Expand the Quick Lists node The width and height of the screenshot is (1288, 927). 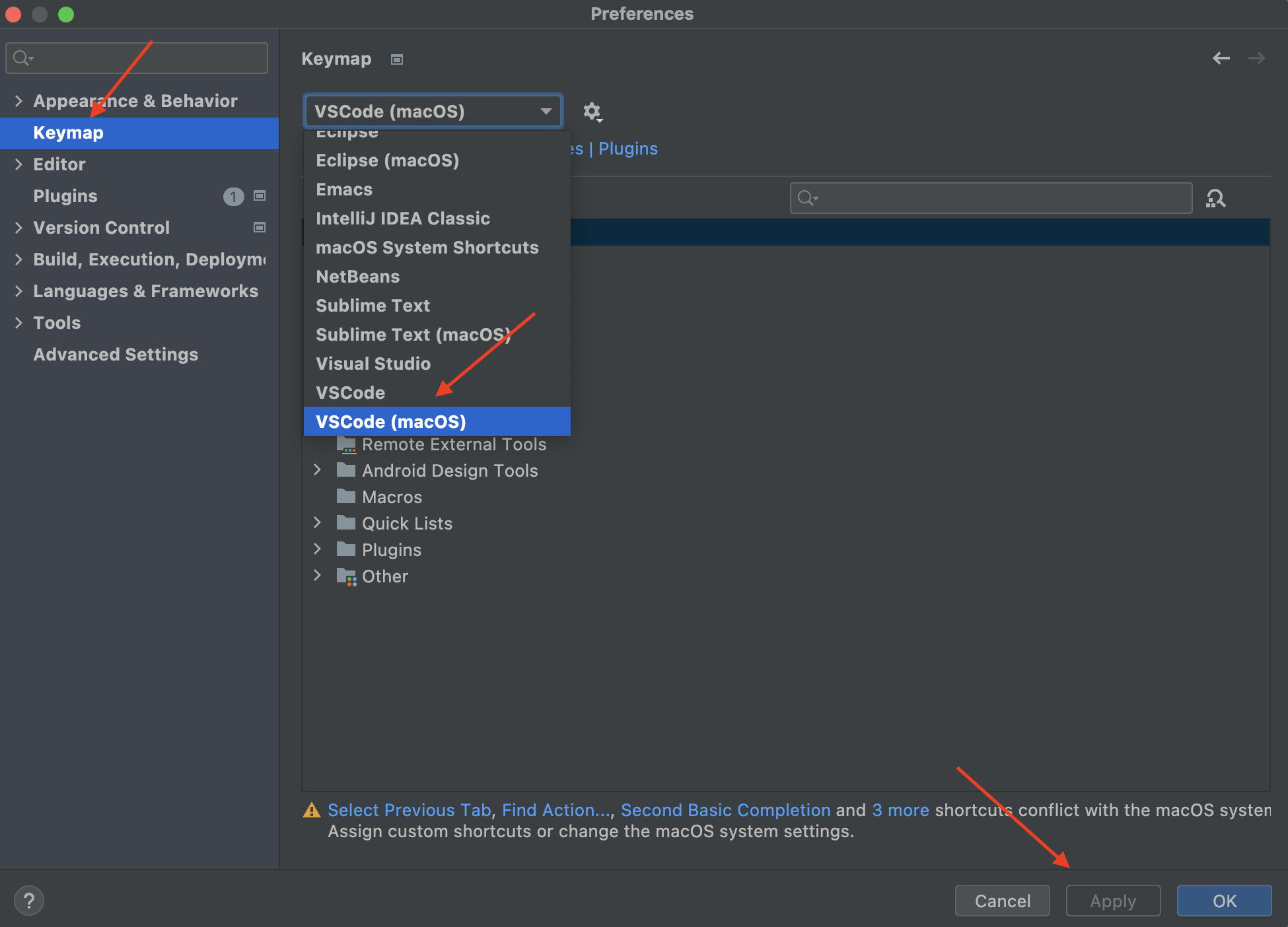click(317, 522)
